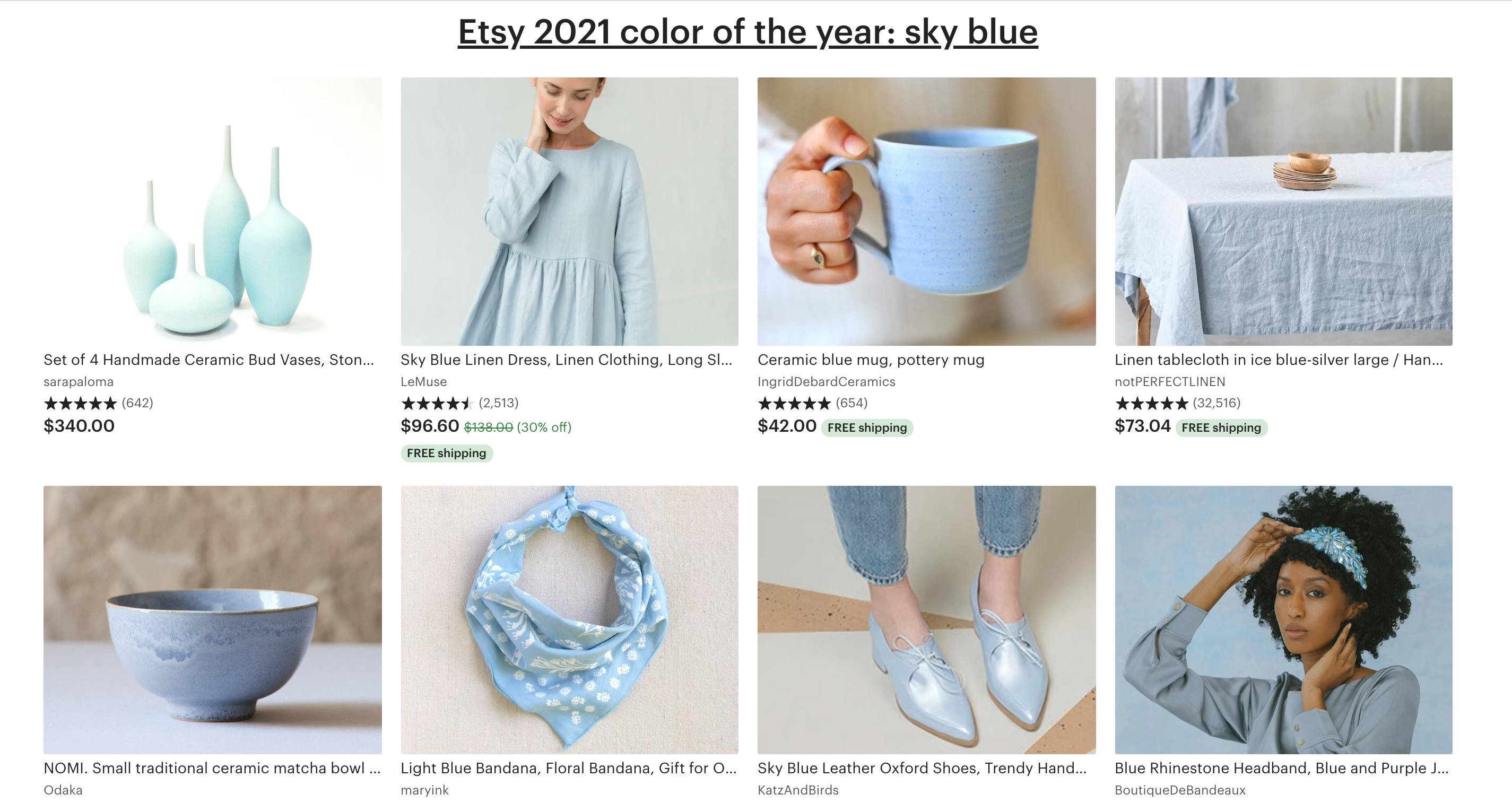
Task: Open the blue rhinestone headband photo
Action: point(1283,619)
